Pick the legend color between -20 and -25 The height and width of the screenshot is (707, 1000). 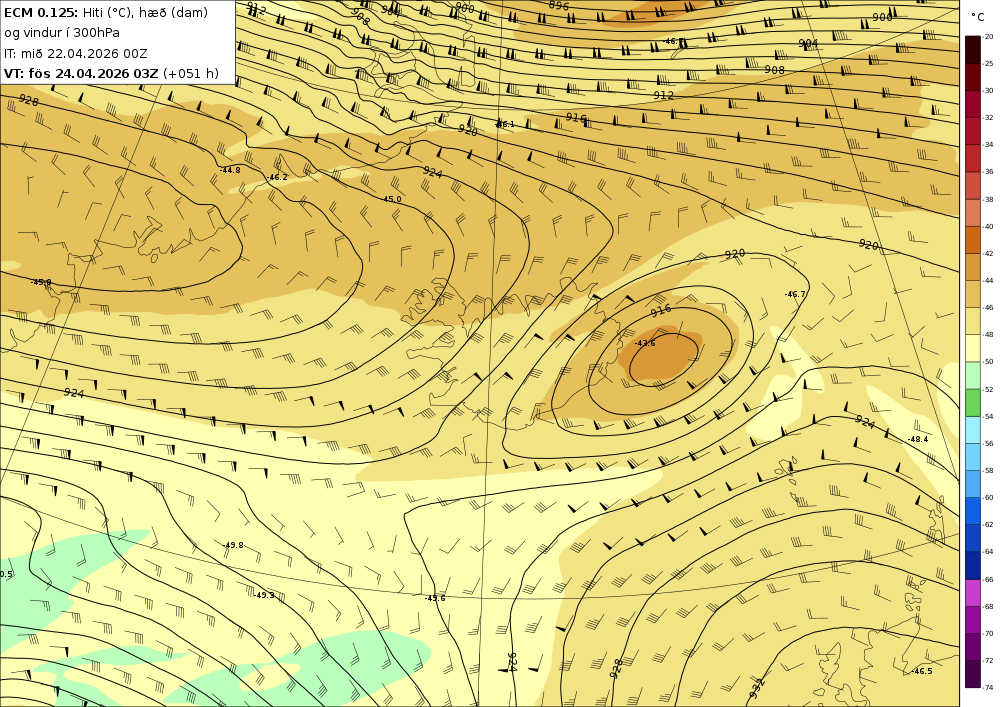[x=973, y=50]
